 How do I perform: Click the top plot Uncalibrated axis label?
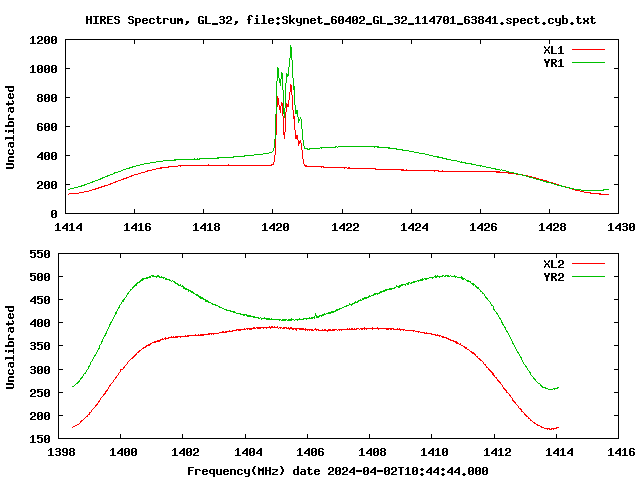coord(10,127)
